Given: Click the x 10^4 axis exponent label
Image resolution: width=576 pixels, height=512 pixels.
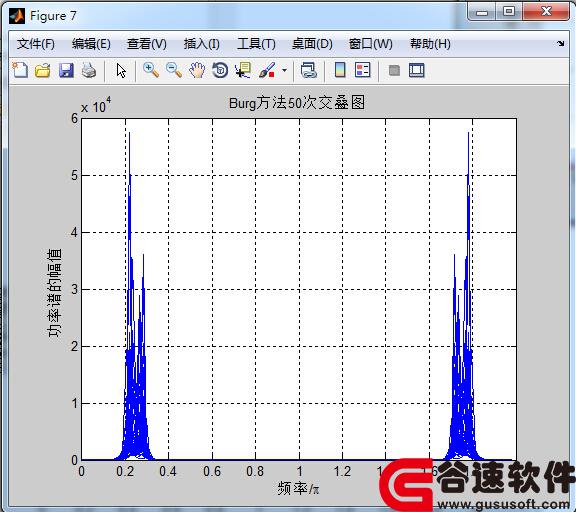Looking at the screenshot, I should 96,105.
